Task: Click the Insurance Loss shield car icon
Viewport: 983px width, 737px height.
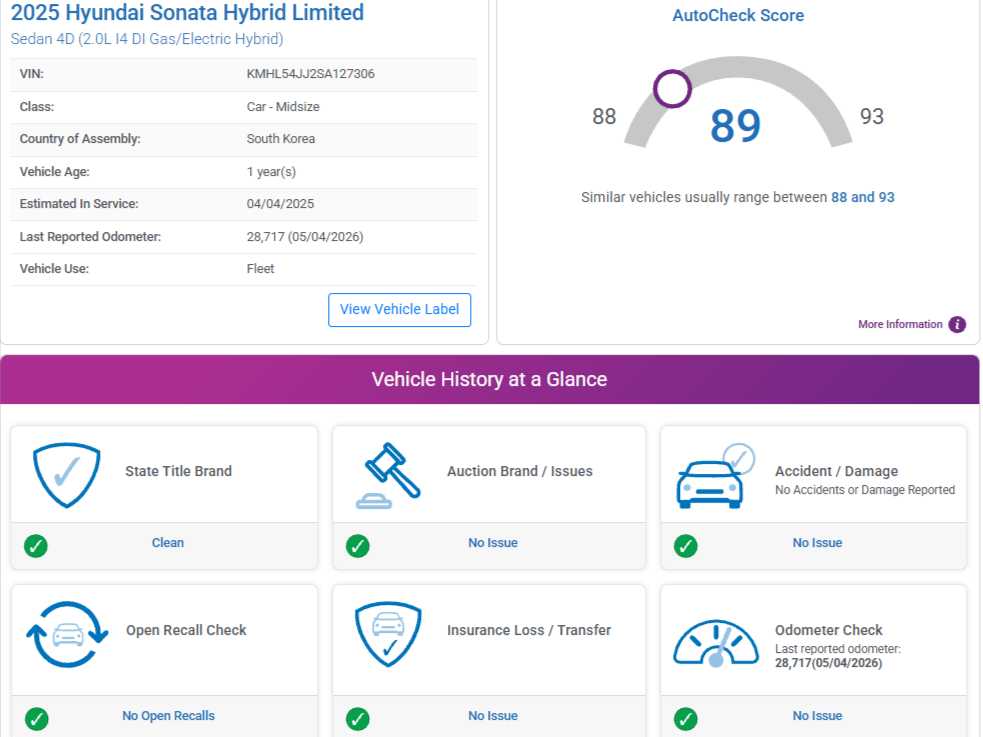Action: coord(388,634)
